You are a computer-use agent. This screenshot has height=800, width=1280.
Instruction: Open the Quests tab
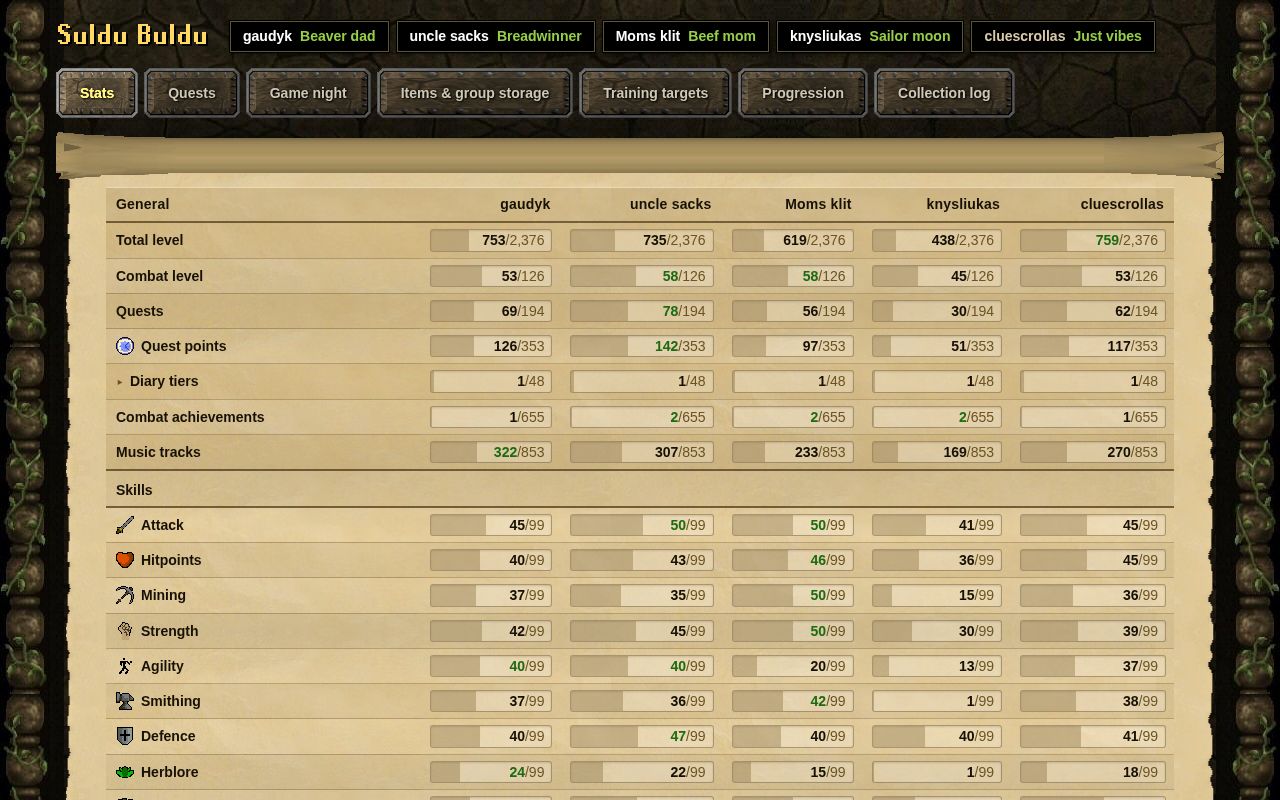[192, 93]
